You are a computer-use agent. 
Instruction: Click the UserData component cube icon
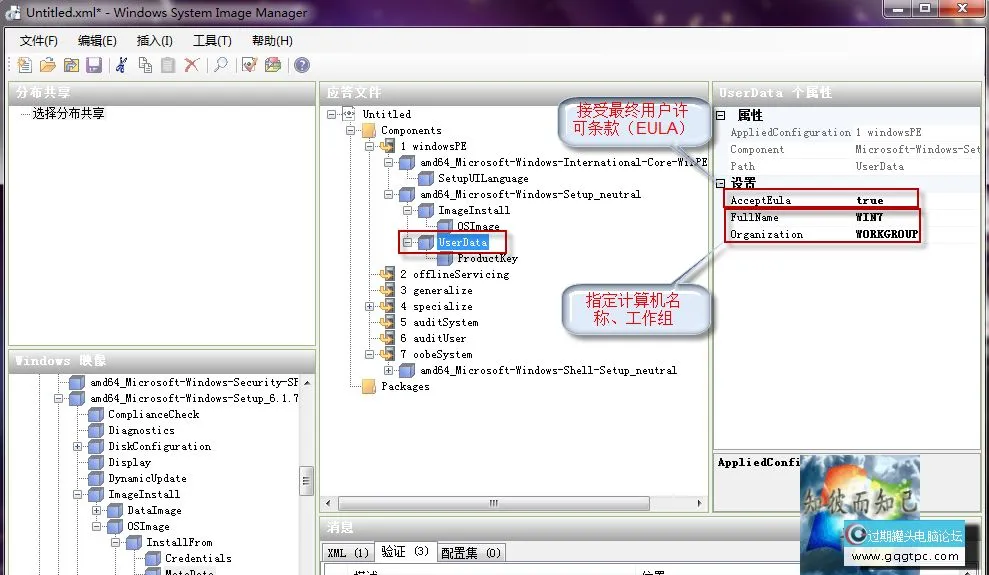pos(426,242)
